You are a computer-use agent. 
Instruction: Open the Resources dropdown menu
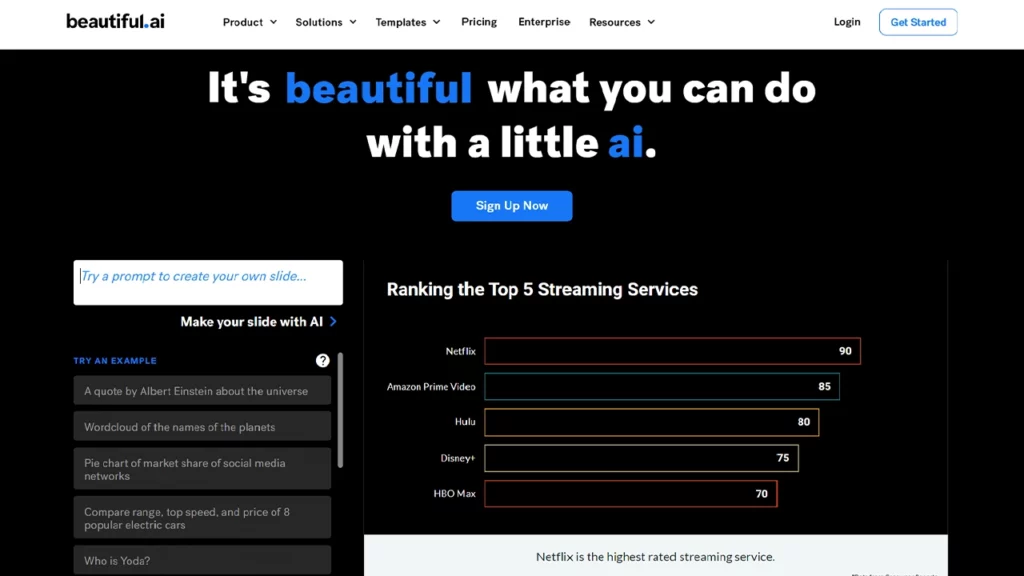pyautogui.click(x=622, y=22)
